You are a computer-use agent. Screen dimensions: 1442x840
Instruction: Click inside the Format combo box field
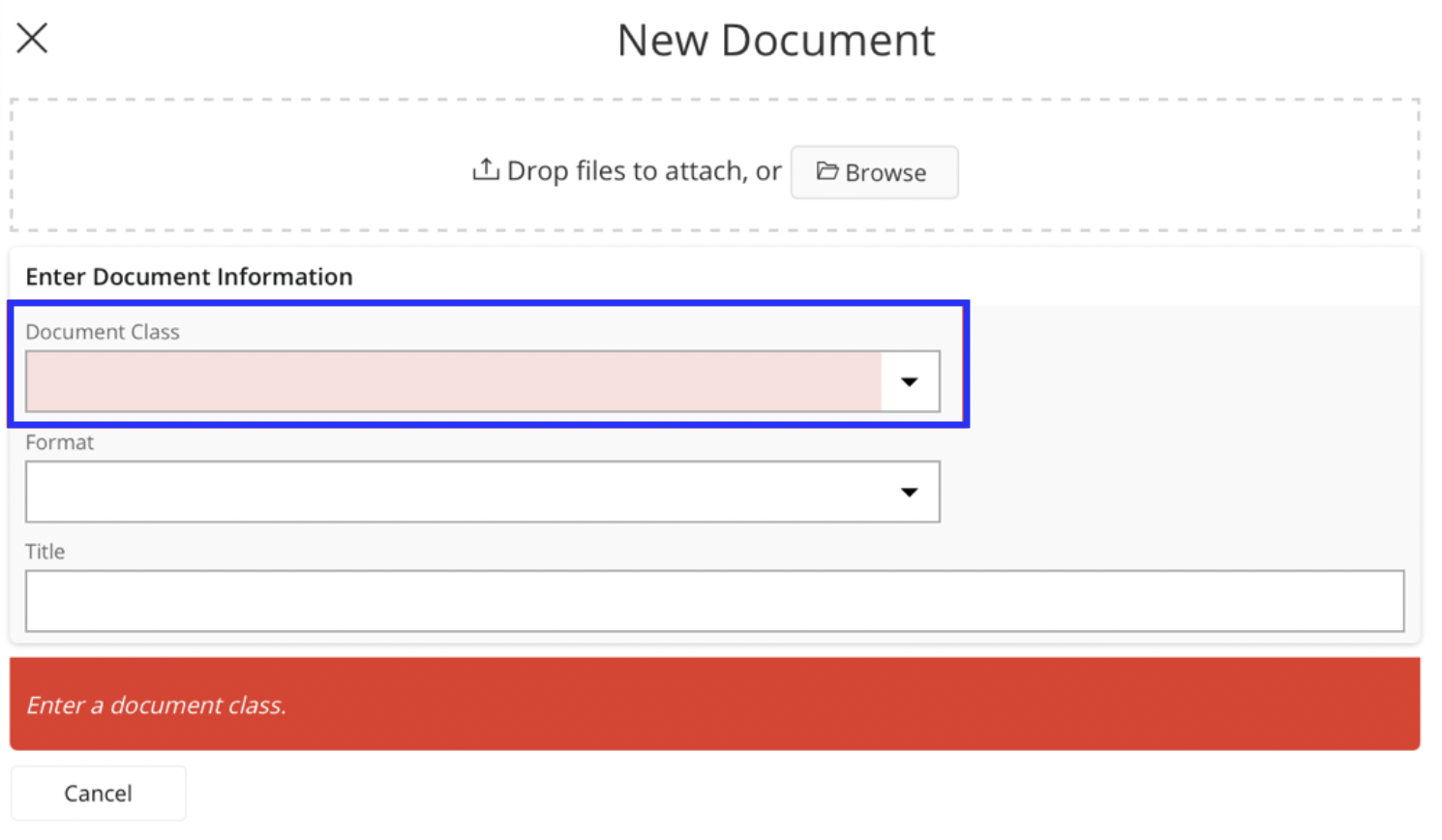tap(453, 492)
